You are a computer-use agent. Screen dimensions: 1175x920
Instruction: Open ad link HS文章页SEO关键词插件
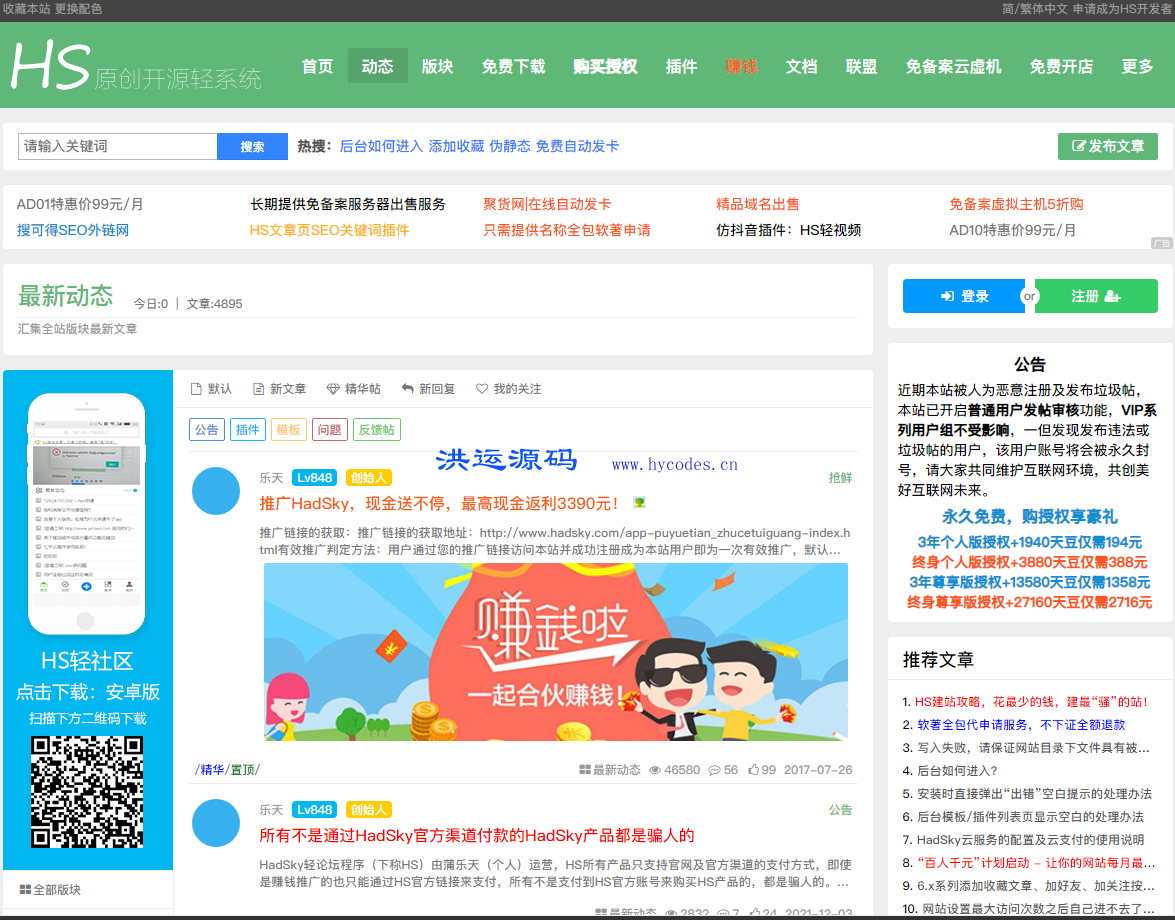pyautogui.click(x=329, y=230)
